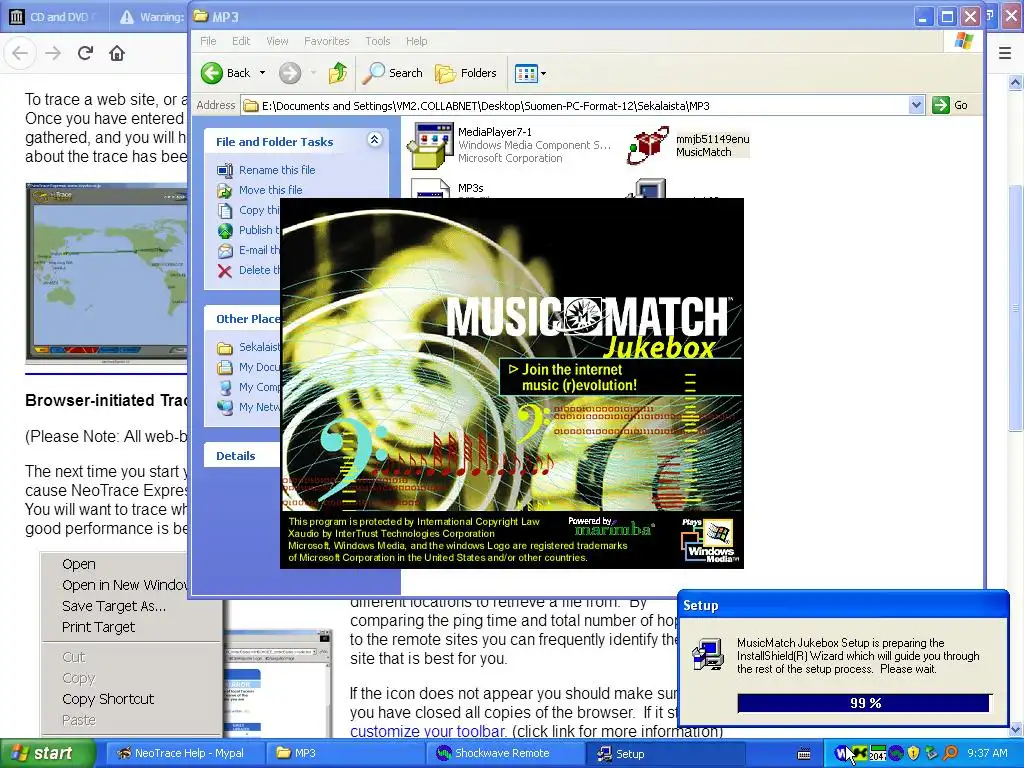Select the MP3s file icon

pos(431,188)
